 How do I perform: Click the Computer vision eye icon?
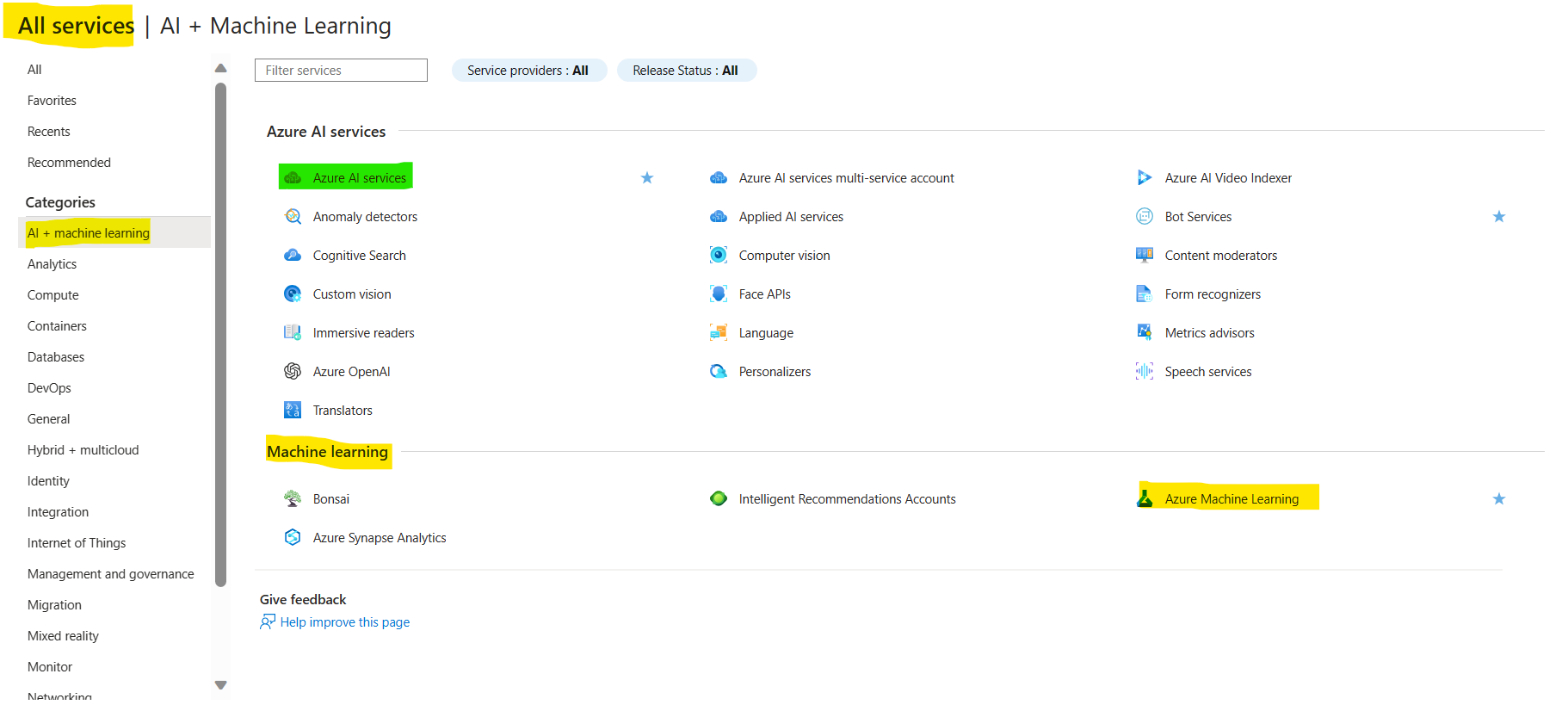(x=719, y=256)
